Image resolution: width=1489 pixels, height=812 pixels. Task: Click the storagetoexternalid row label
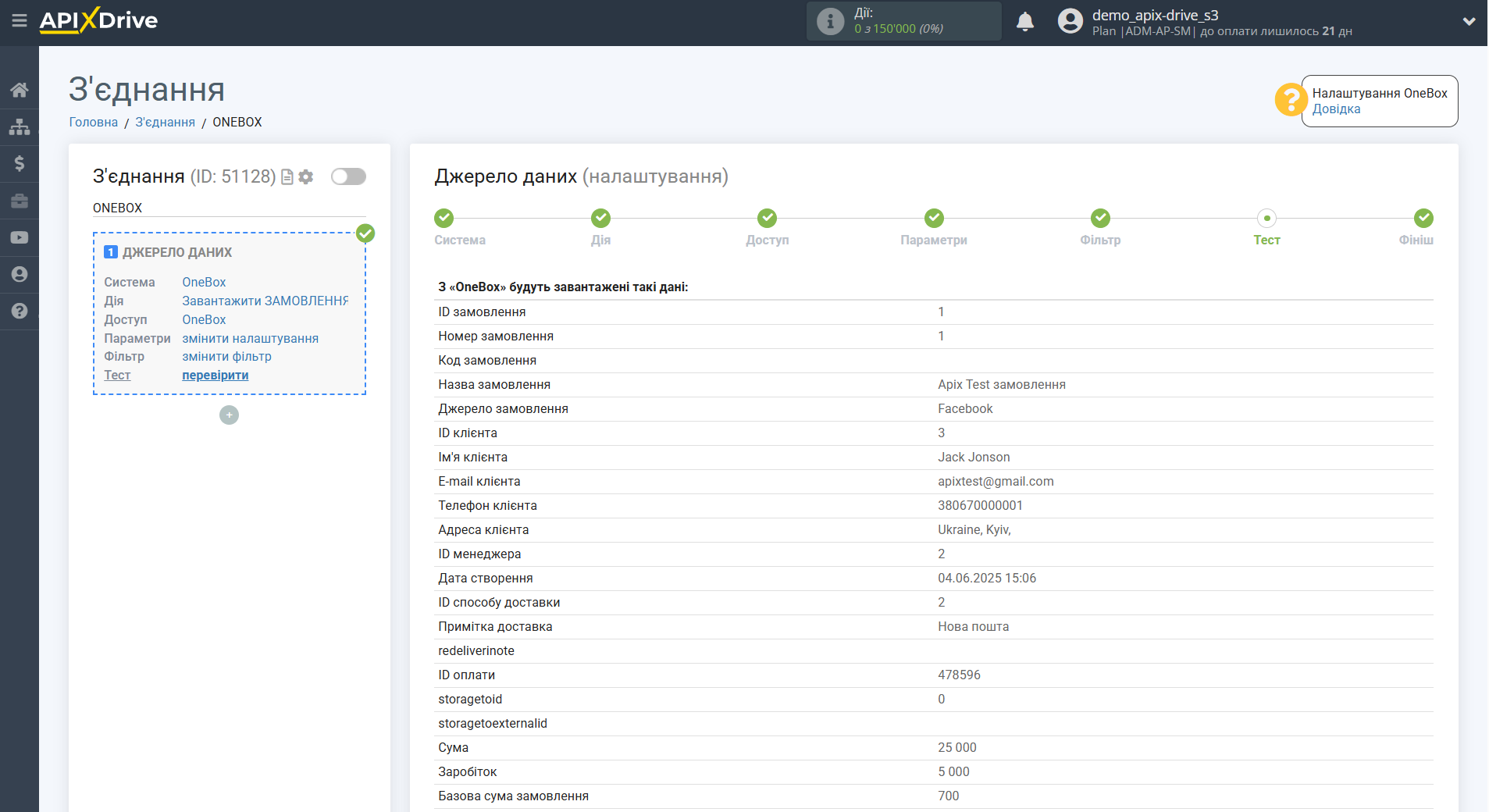click(x=493, y=723)
